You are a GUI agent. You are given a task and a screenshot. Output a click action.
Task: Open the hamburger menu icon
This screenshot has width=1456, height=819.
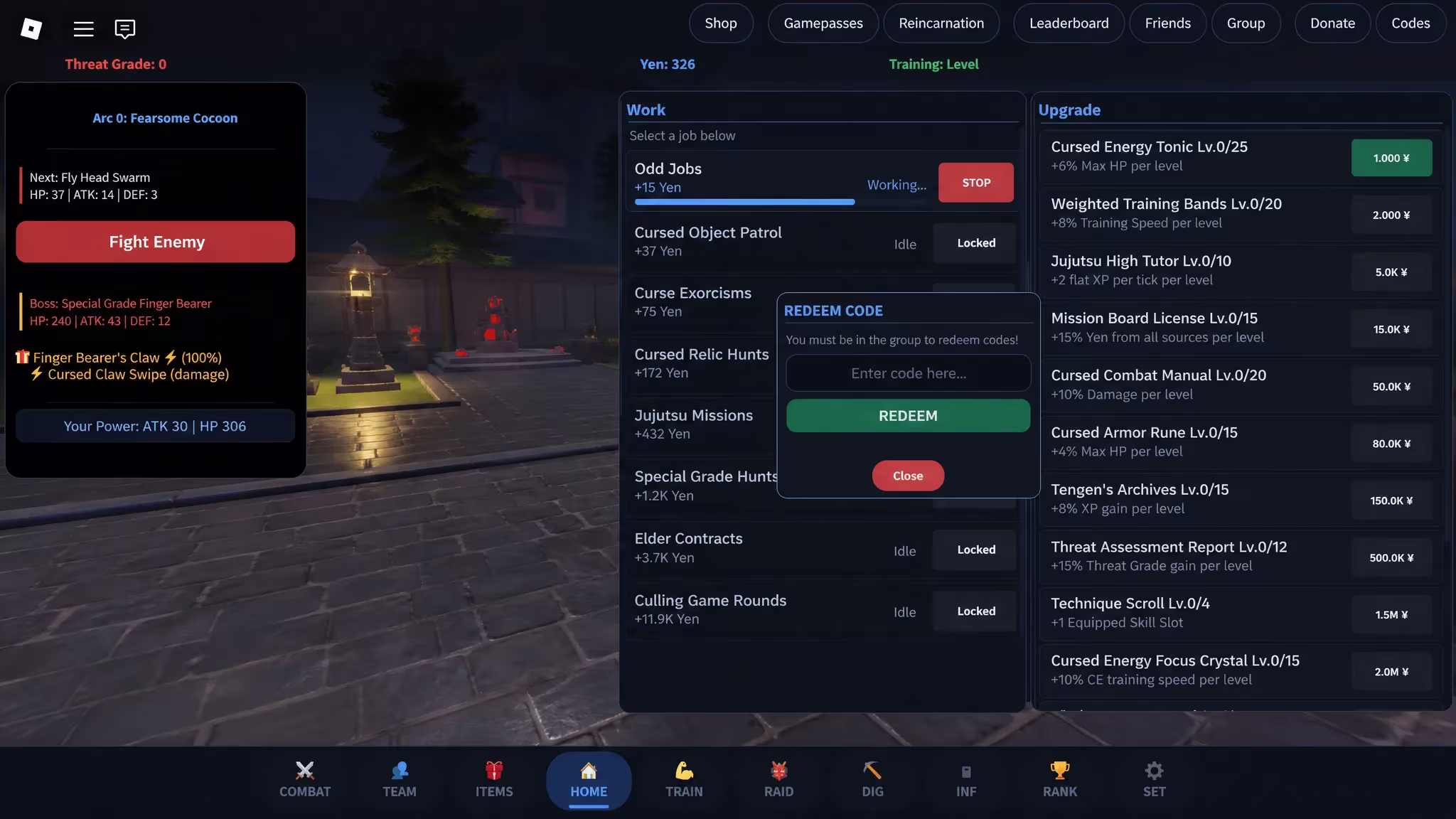tap(84, 28)
